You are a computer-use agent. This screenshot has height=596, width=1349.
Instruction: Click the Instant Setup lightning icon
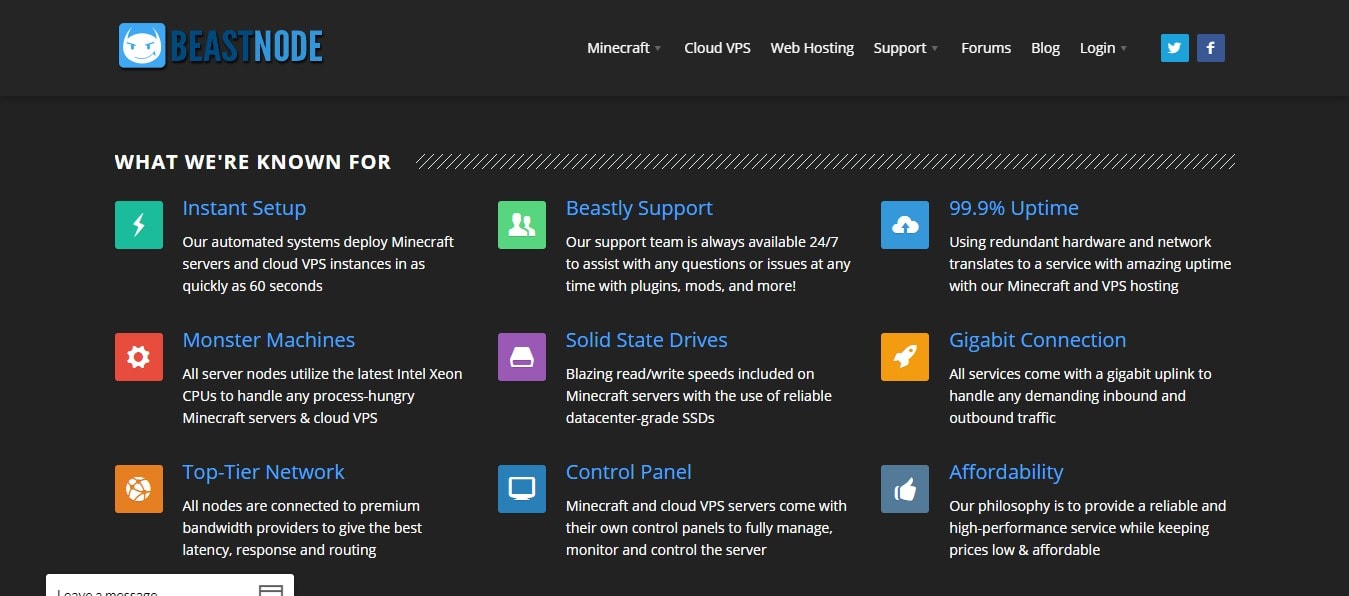(139, 225)
